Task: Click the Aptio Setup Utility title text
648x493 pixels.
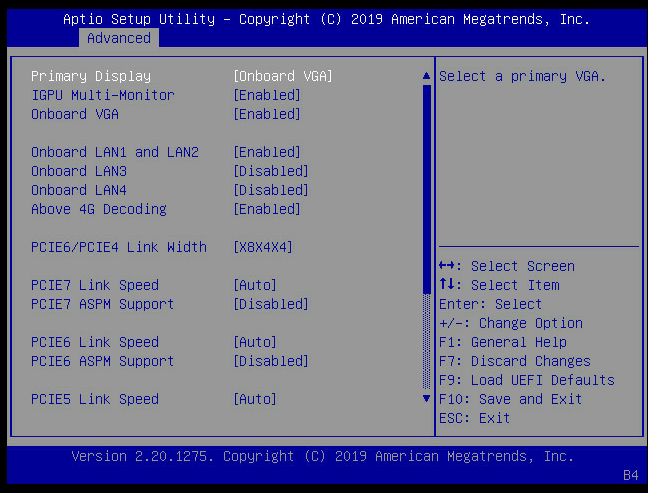Action: (x=326, y=19)
